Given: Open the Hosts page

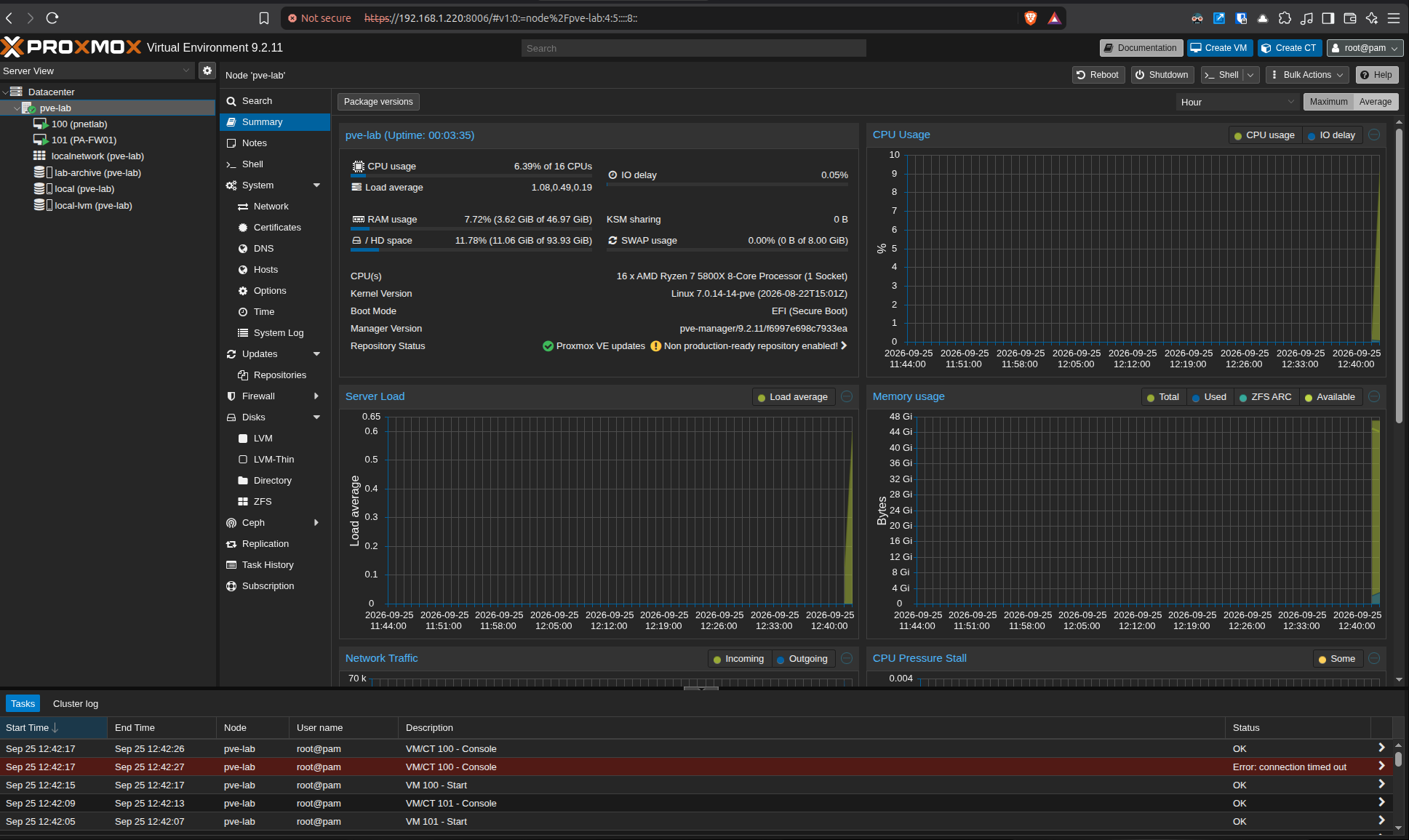Looking at the screenshot, I should coord(266,270).
